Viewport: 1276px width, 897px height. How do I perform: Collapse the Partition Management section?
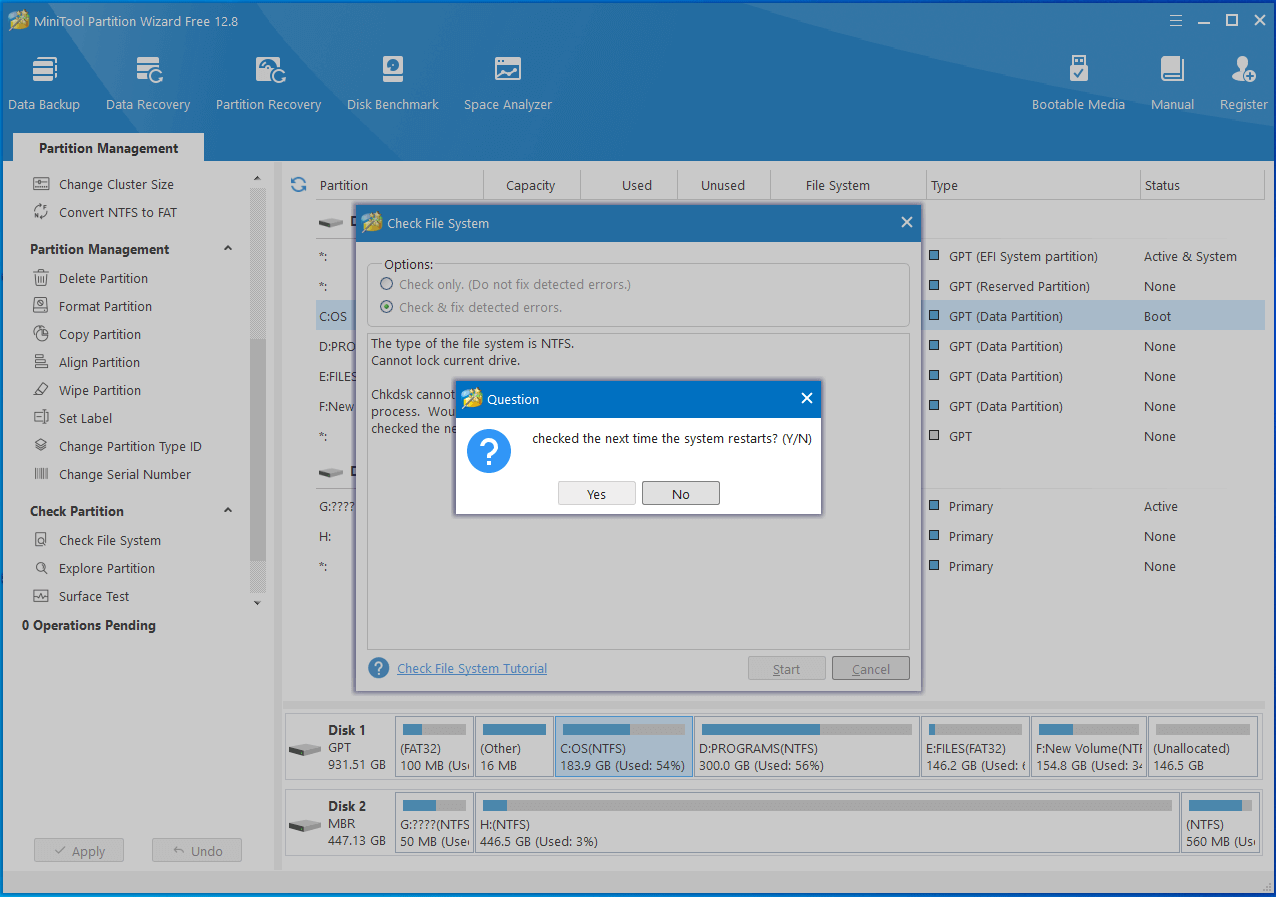pyautogui.click(x=227, y=249)
